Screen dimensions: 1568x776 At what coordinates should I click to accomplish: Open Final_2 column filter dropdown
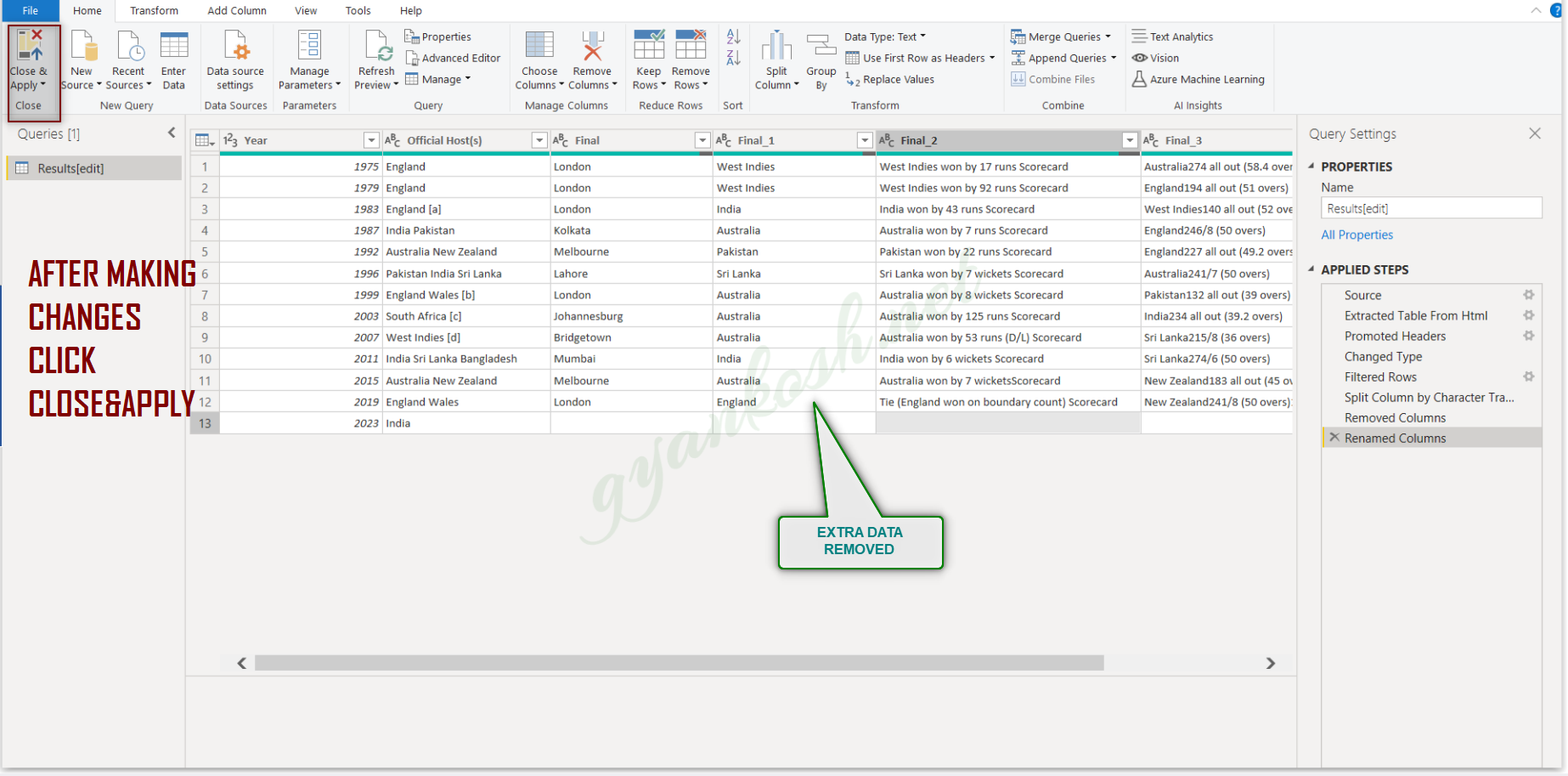pos(1130,140)
